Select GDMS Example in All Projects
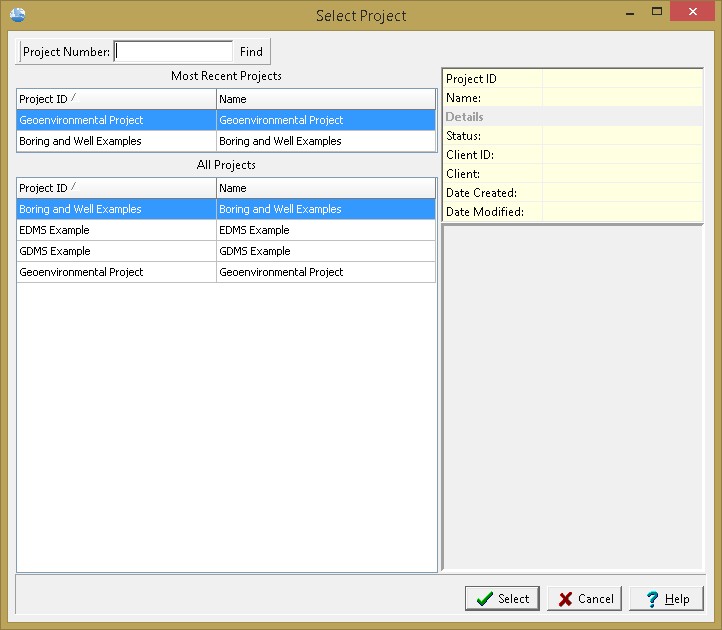This screenshot has width=722, height=630. coord(116,251)
